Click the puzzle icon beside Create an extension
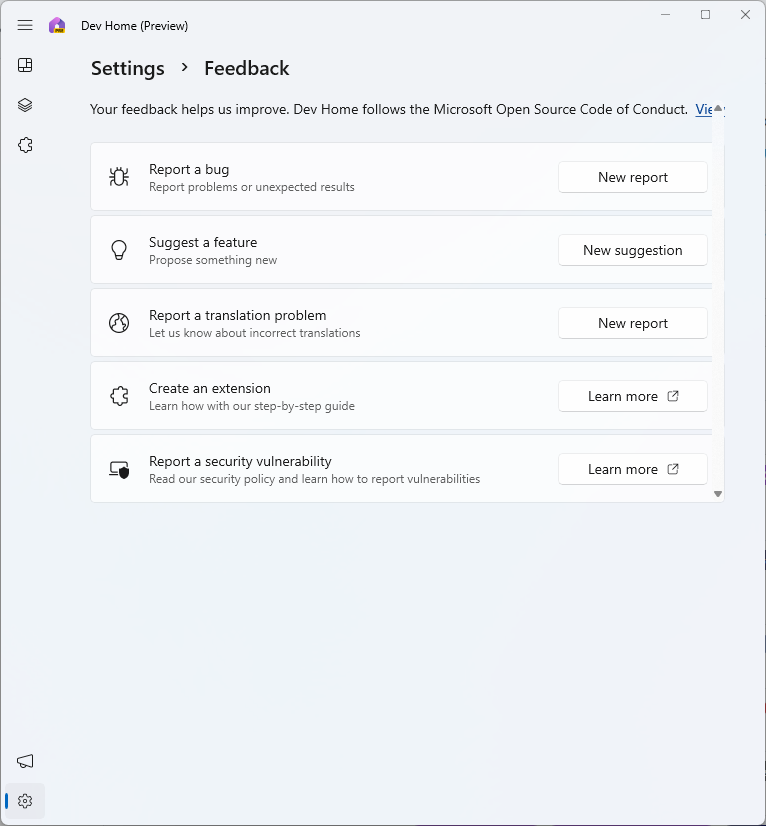The height and width of the screenshot is (826, 766). [x=119, y=395]
